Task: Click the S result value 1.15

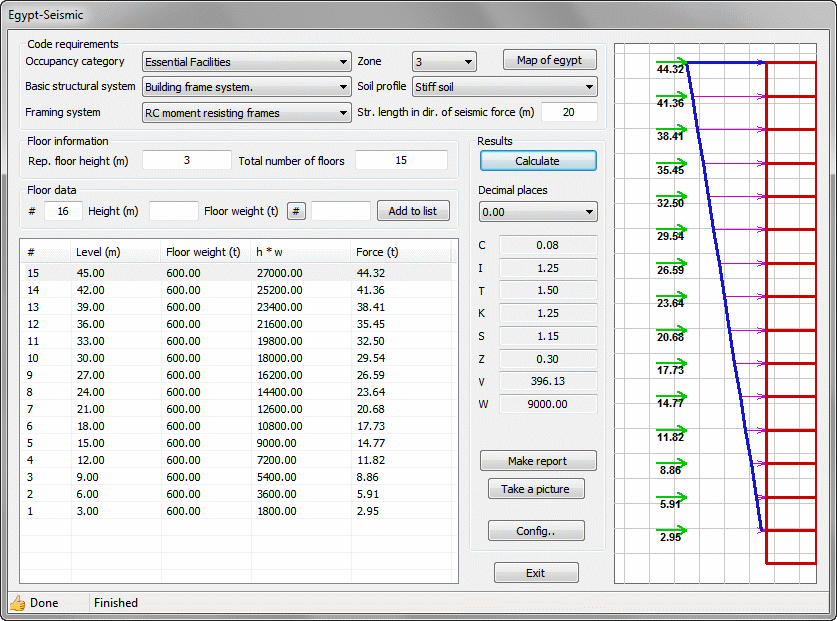Action: click(x=548, y=336)
